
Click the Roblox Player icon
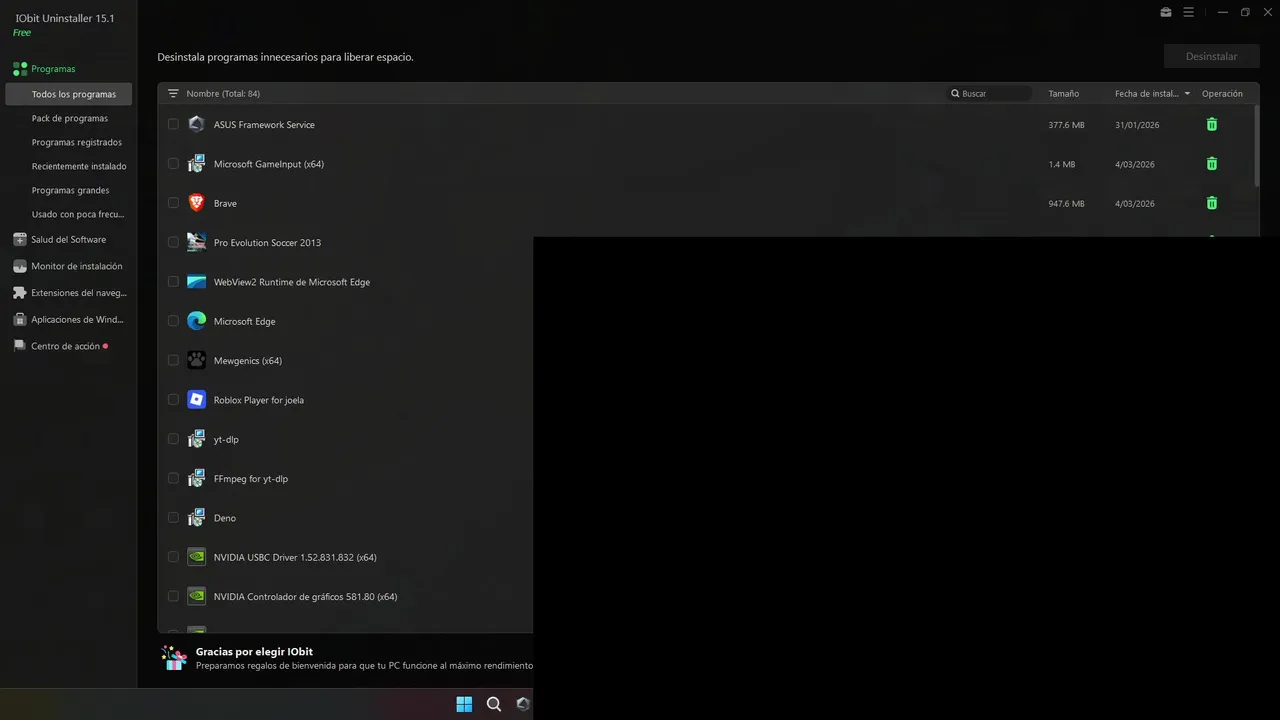[196, 399]
